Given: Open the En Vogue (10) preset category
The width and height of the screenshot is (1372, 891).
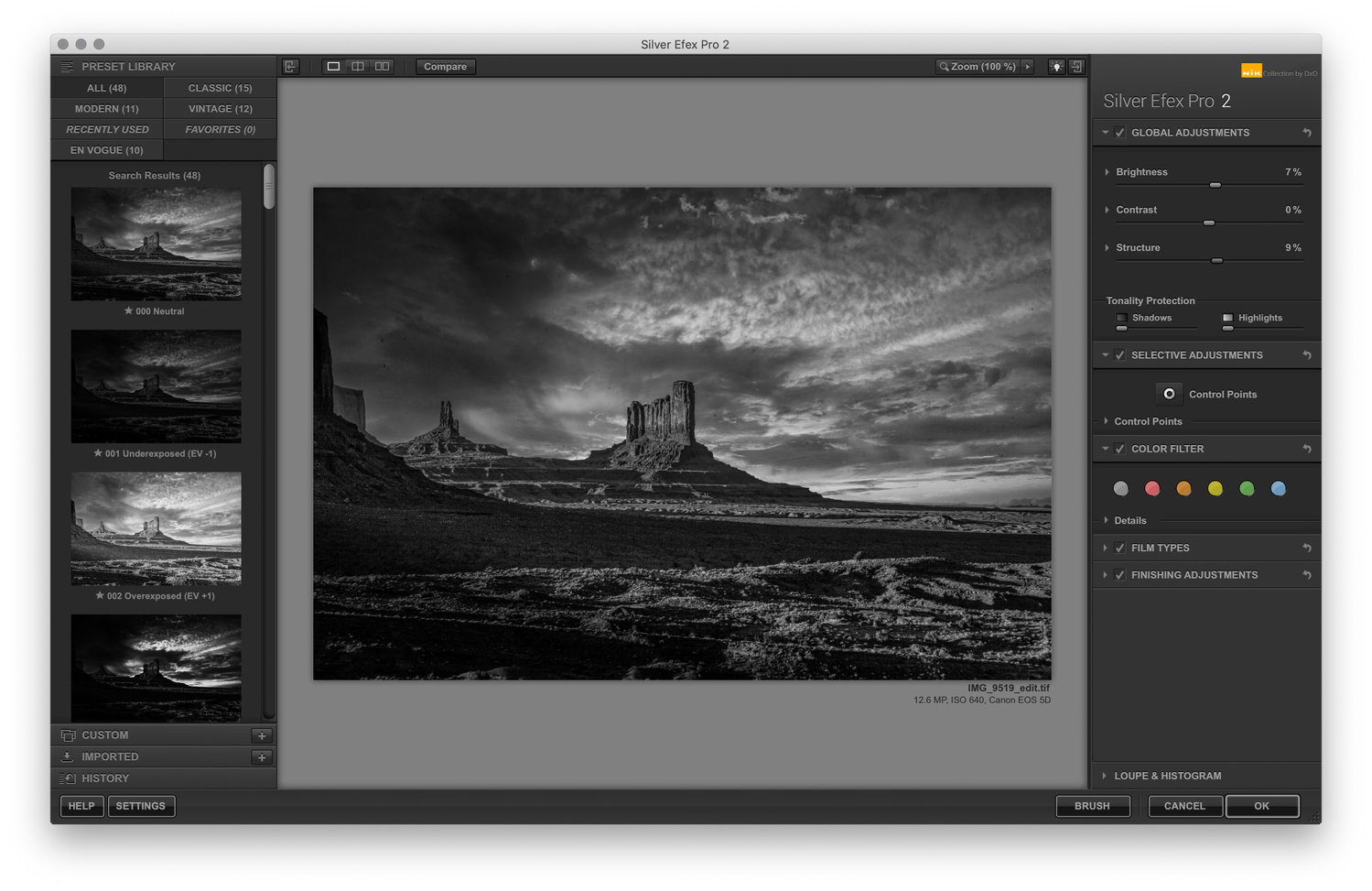Looking at the screenshot, I should pos(106,150).
